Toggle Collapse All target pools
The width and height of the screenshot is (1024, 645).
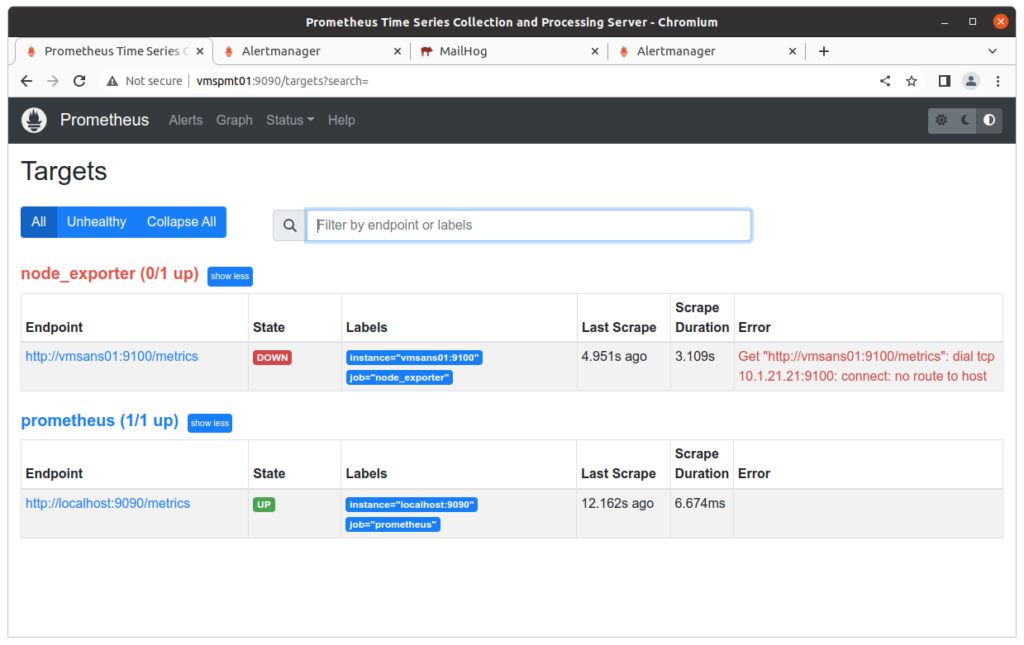pos(182,222)
